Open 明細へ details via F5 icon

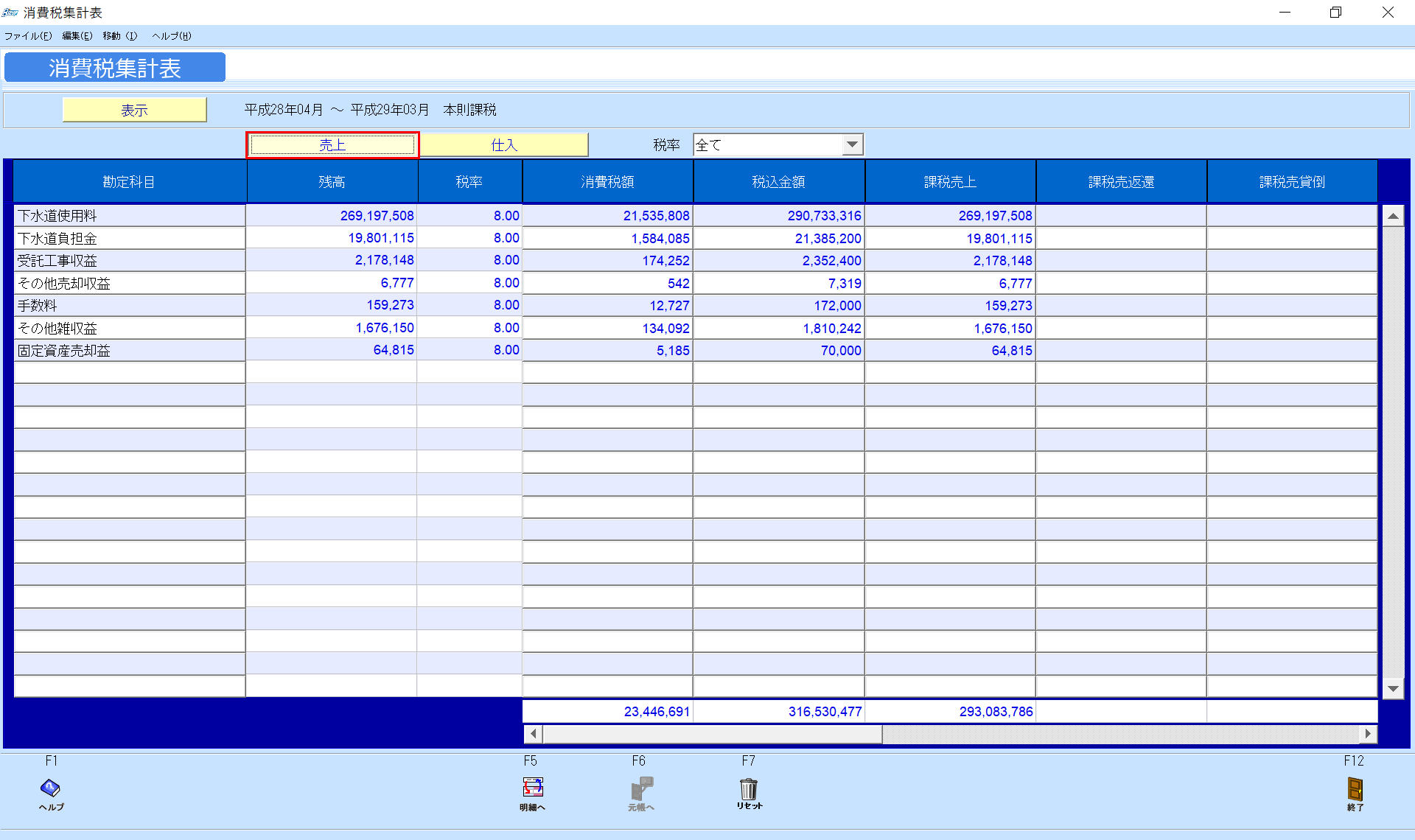point(533,788)
